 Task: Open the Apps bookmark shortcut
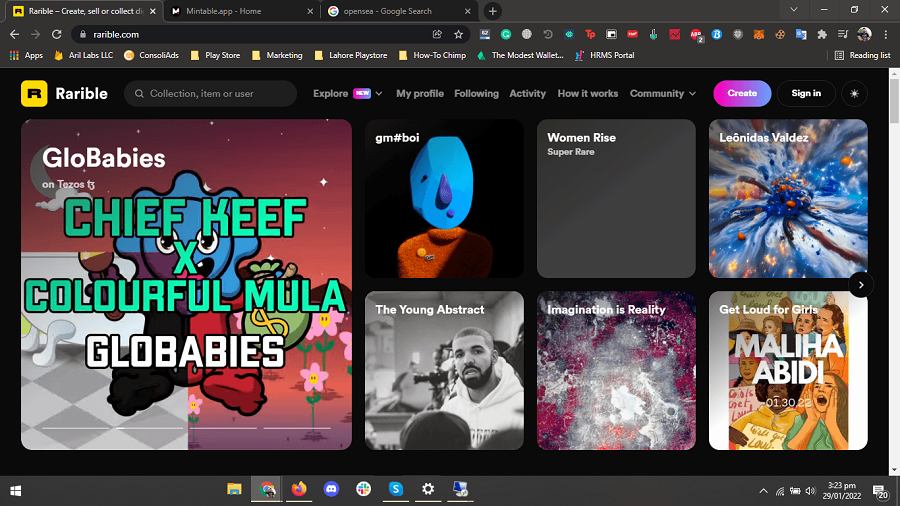26,55
